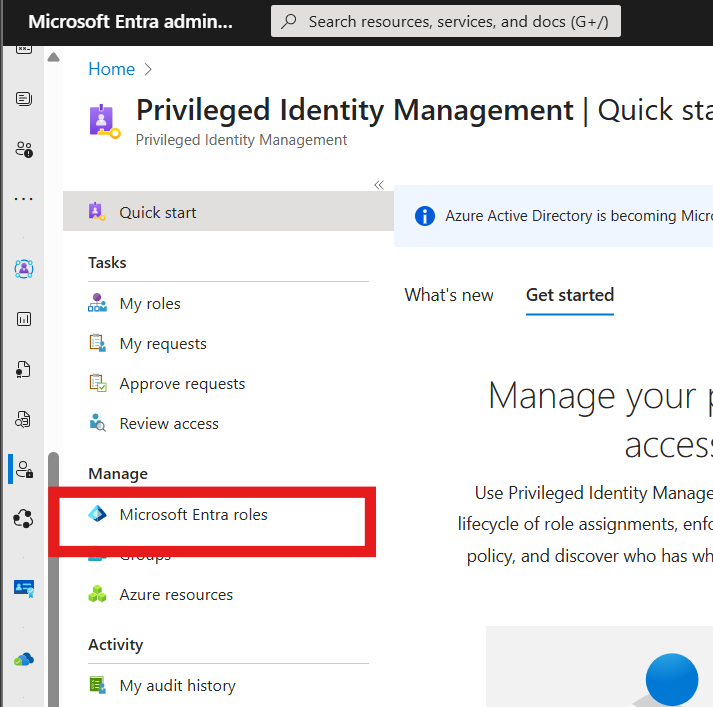Open the stacked pages sidebar icon

click(24, 99)
